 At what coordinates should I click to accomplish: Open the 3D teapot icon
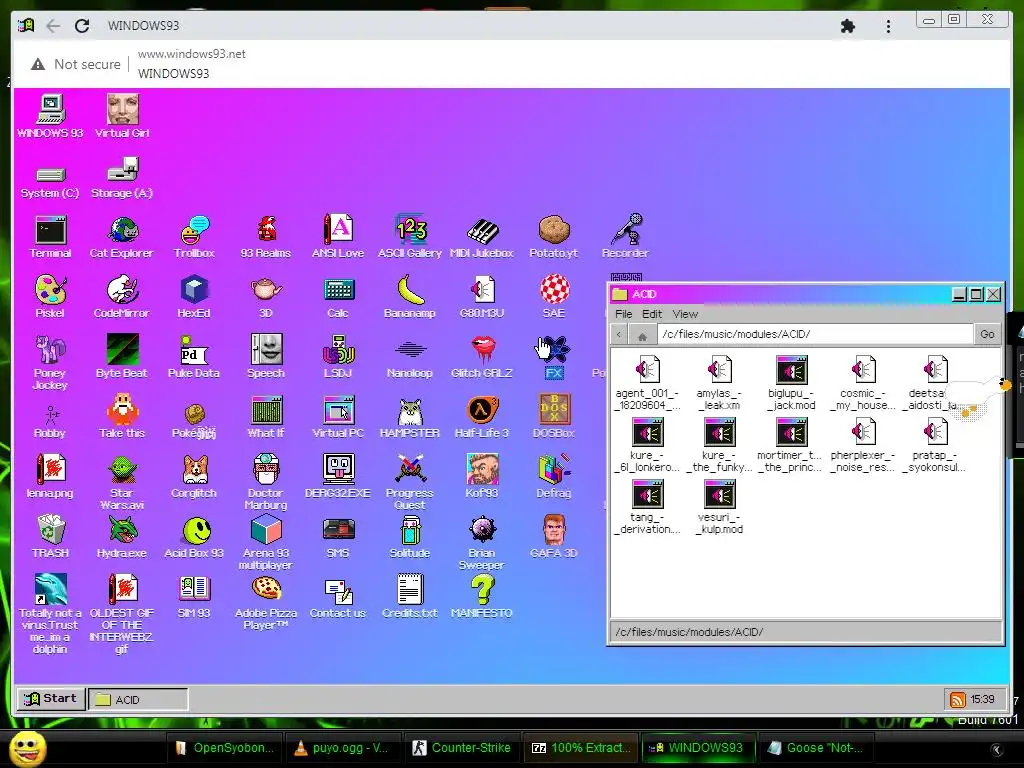tap(266, 296)
